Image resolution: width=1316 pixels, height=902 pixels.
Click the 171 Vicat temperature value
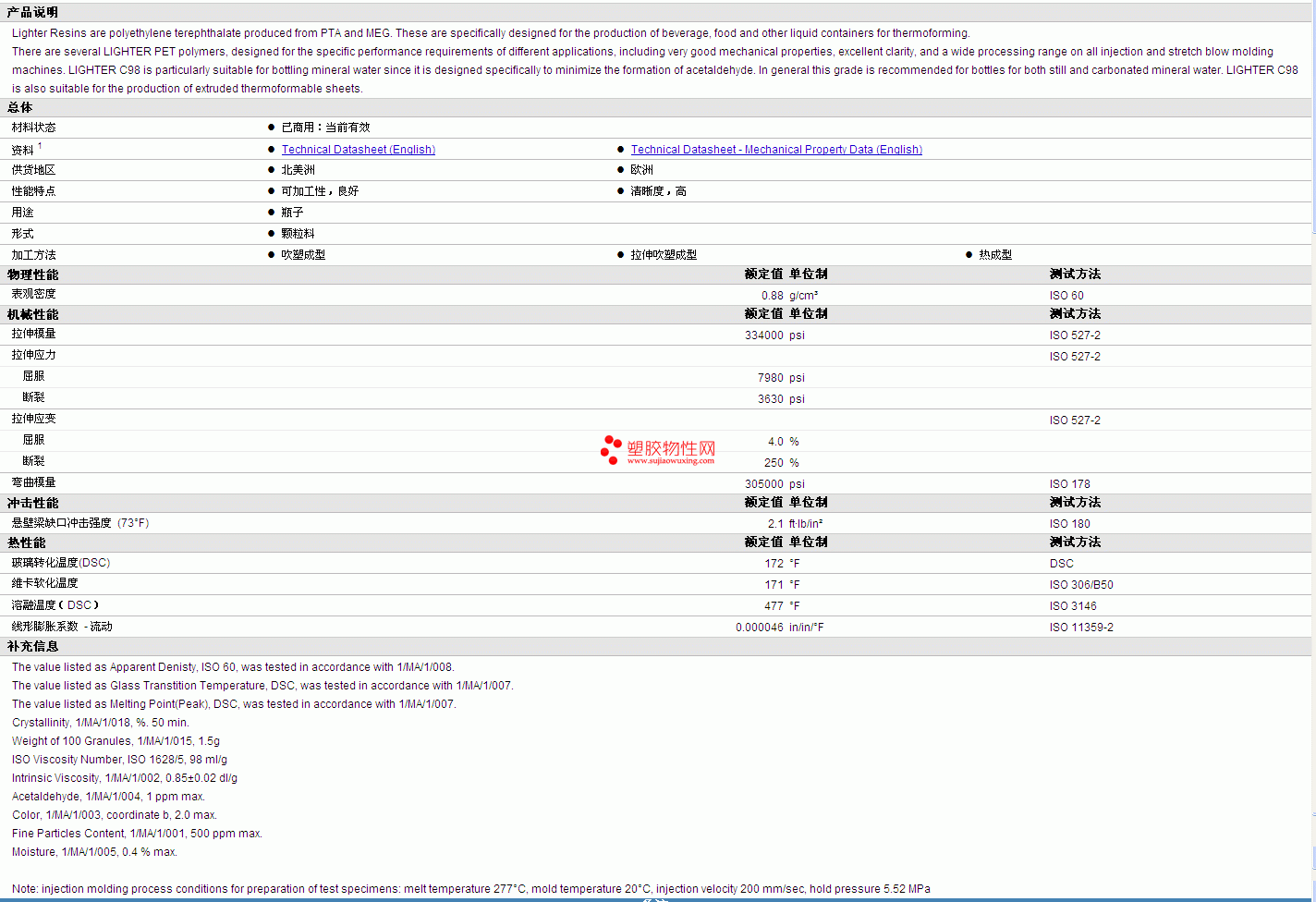(x=774, y=585)
